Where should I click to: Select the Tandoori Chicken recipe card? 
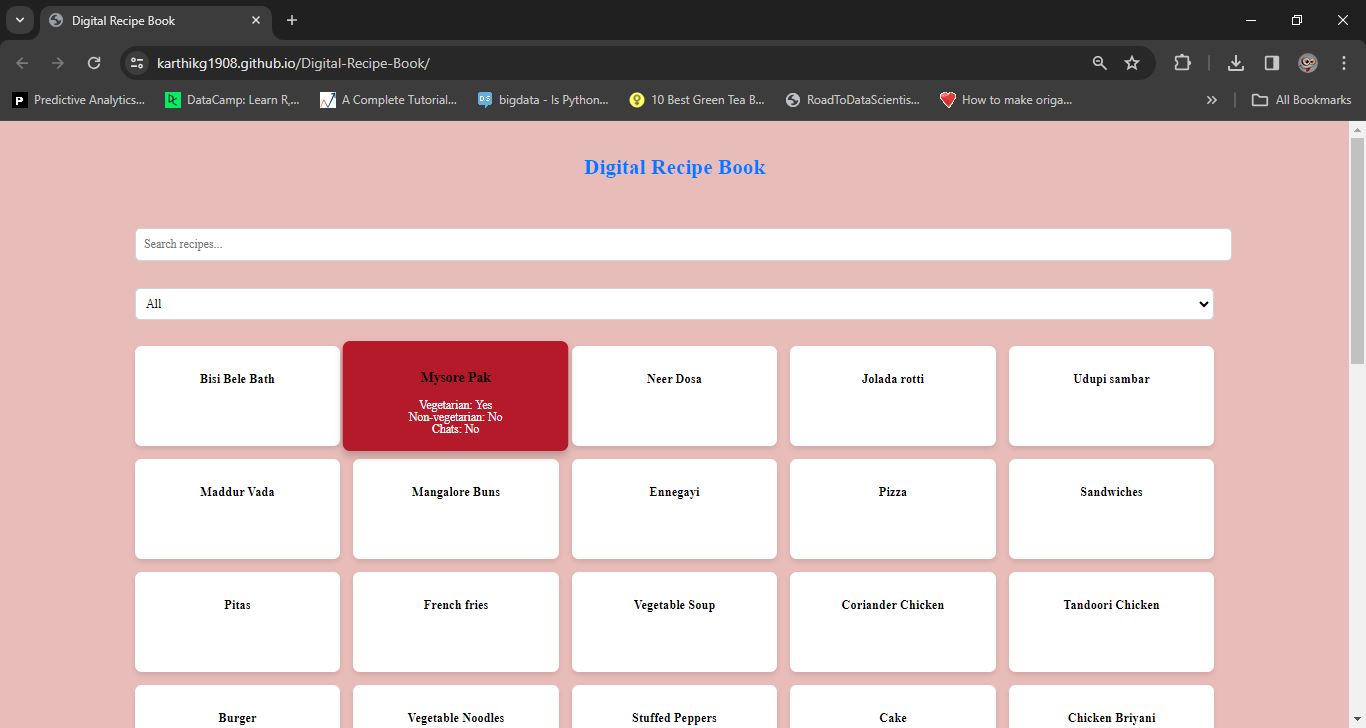(1111, 622)
